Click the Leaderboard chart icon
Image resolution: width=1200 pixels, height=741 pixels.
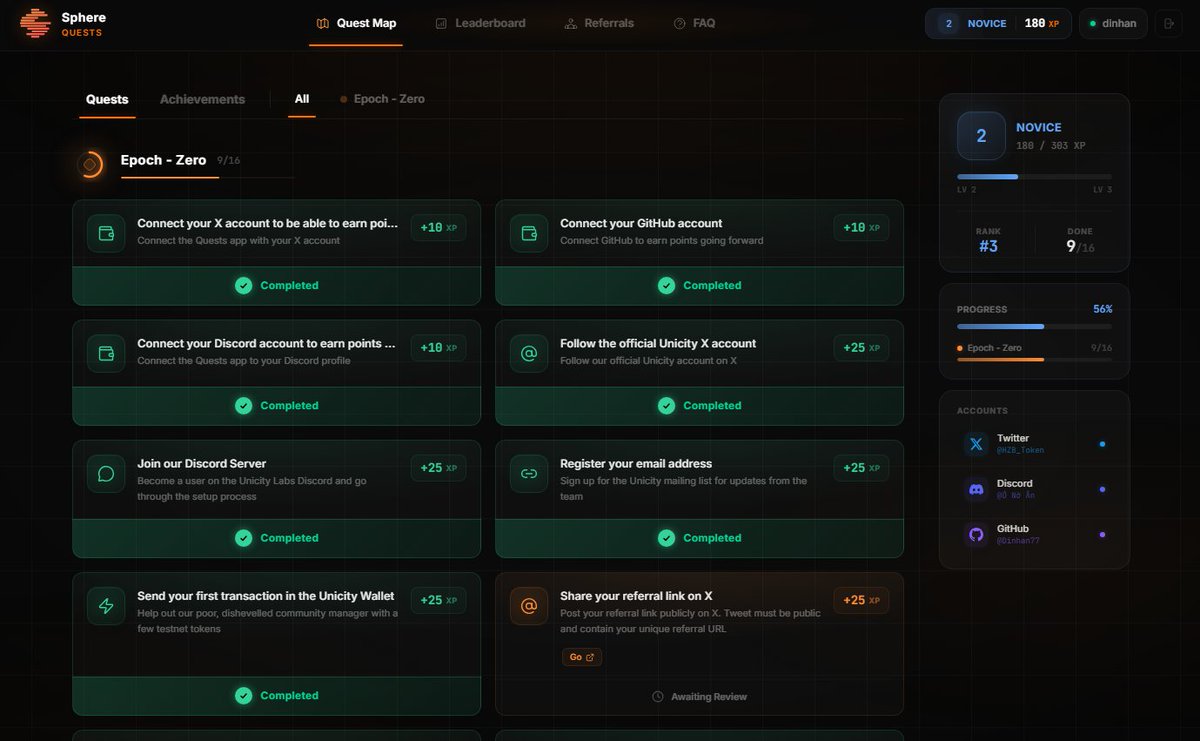[441, 23]
